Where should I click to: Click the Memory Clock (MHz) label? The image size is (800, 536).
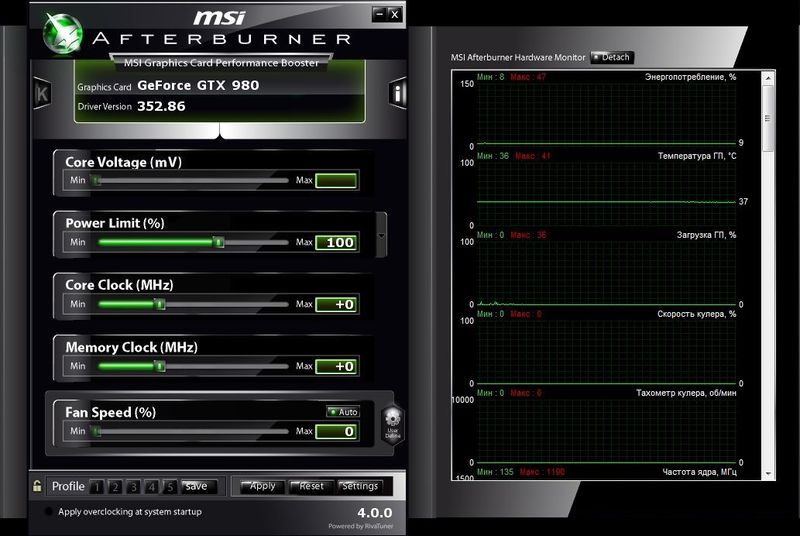[131, 347]
